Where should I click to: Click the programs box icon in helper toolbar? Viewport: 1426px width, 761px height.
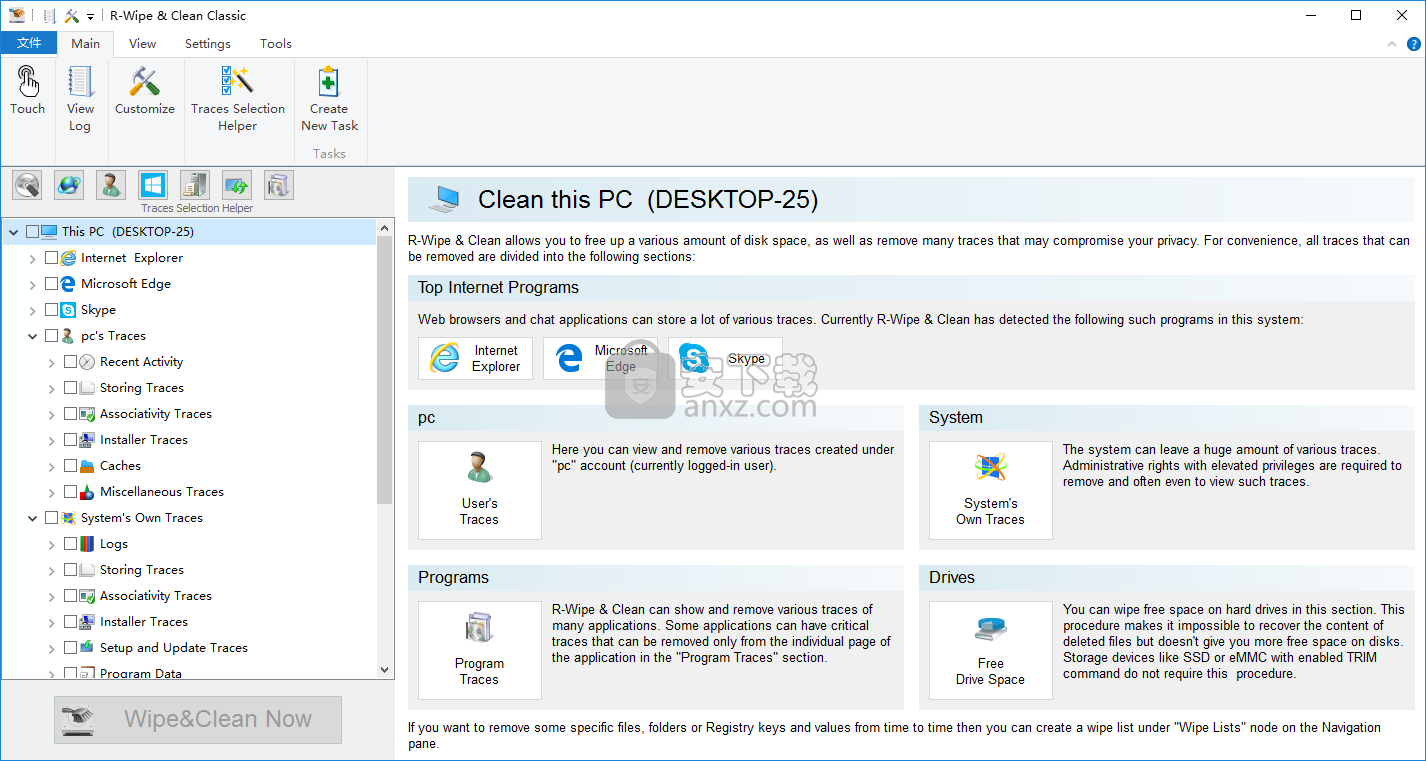pyautogui.click(x=279, y=185)
